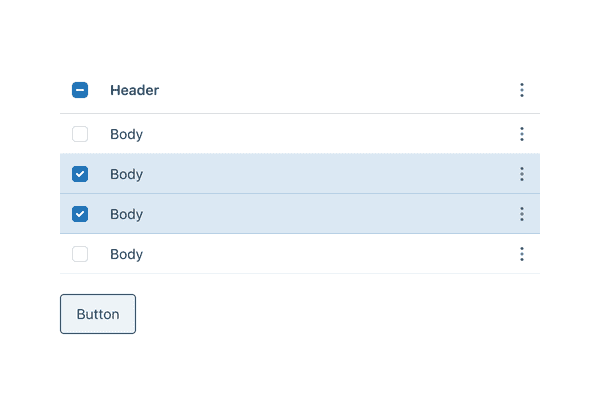Click Body text in second highlighted row
The height and width of the screenshot is (400, 600).
pyautogui.click(x=126, y=214)
